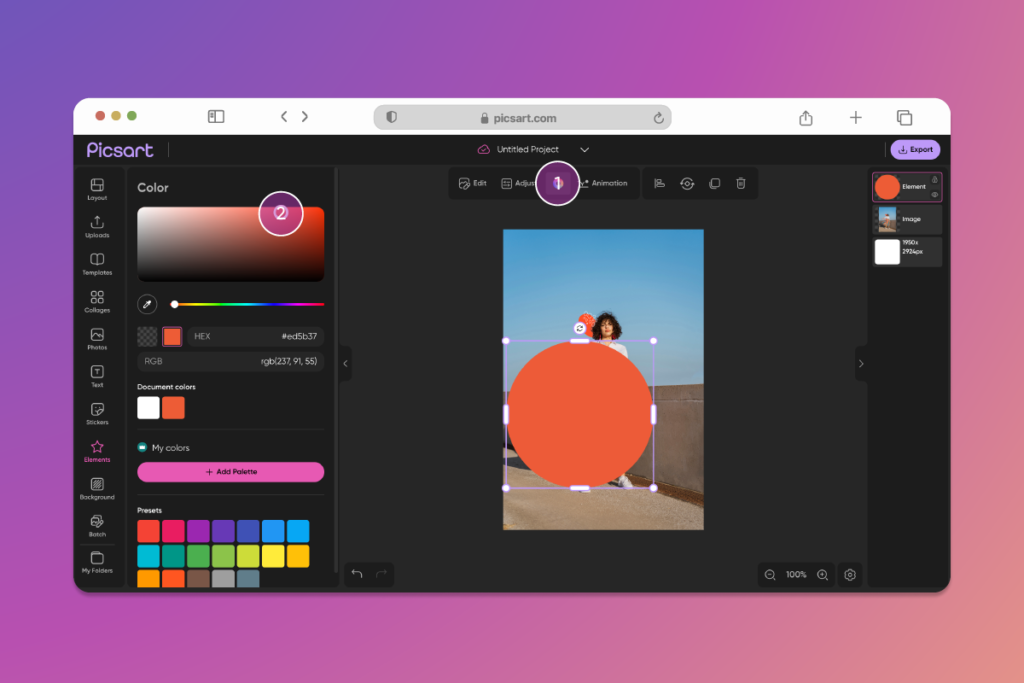The width and height of the screenshot is (1024, 683).
Task: Hide the Element layer with the eye toggle
Action: 935,193
